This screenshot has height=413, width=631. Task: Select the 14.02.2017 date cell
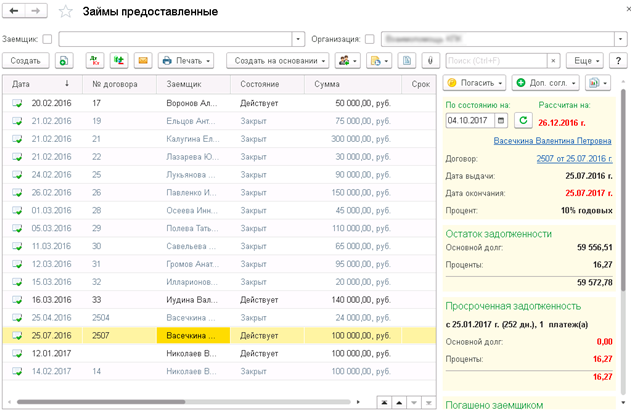[x=52, y=371]
